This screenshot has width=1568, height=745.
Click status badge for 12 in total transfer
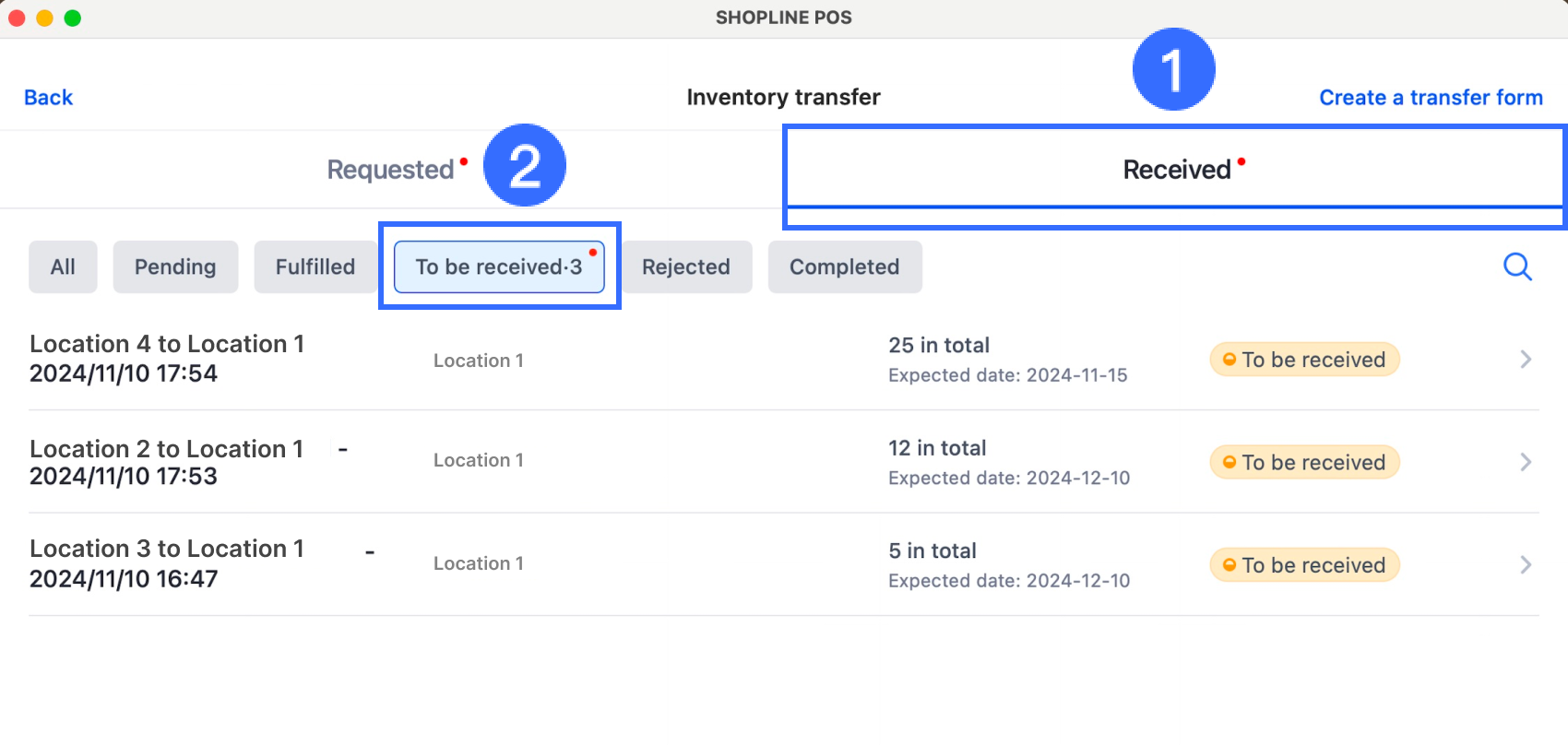[x=1304, y=462]
